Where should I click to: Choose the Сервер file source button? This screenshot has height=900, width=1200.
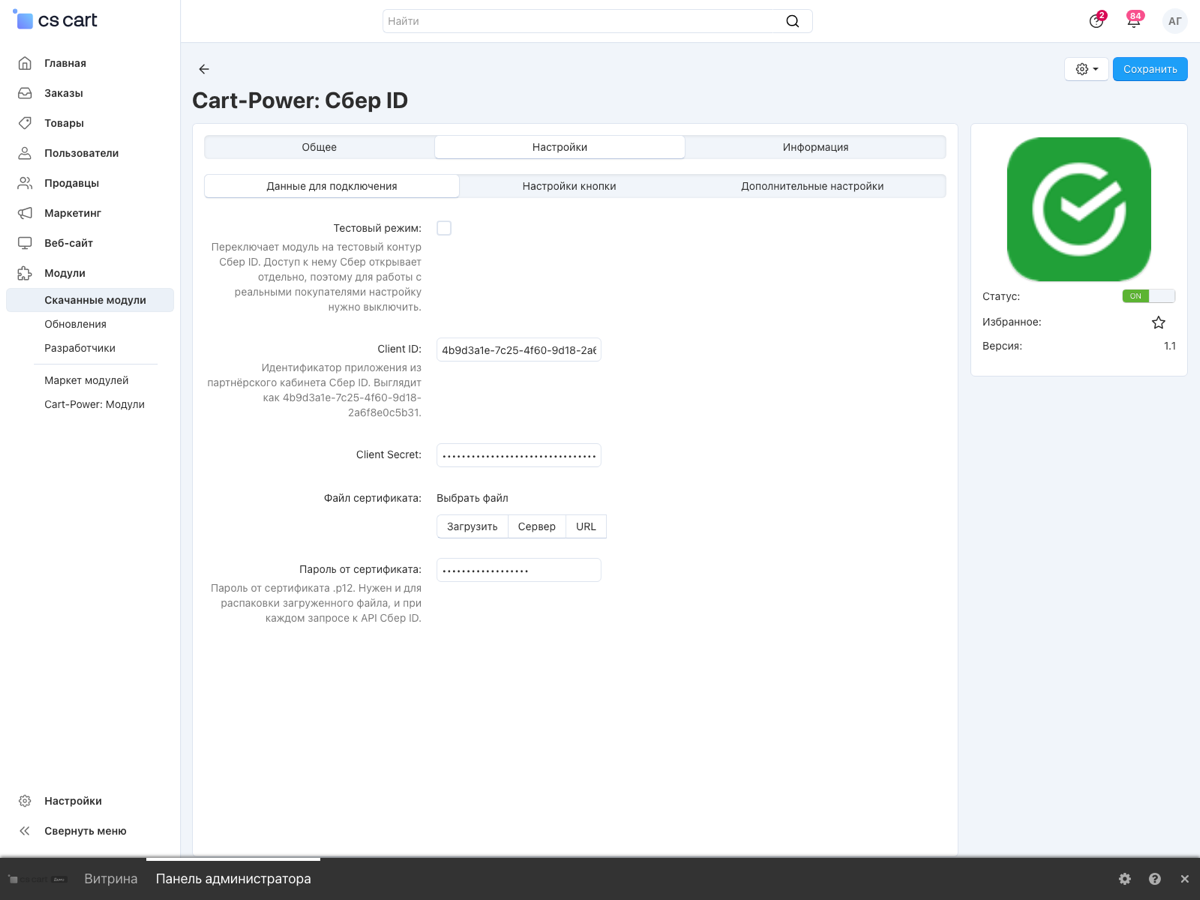(537, 527)
